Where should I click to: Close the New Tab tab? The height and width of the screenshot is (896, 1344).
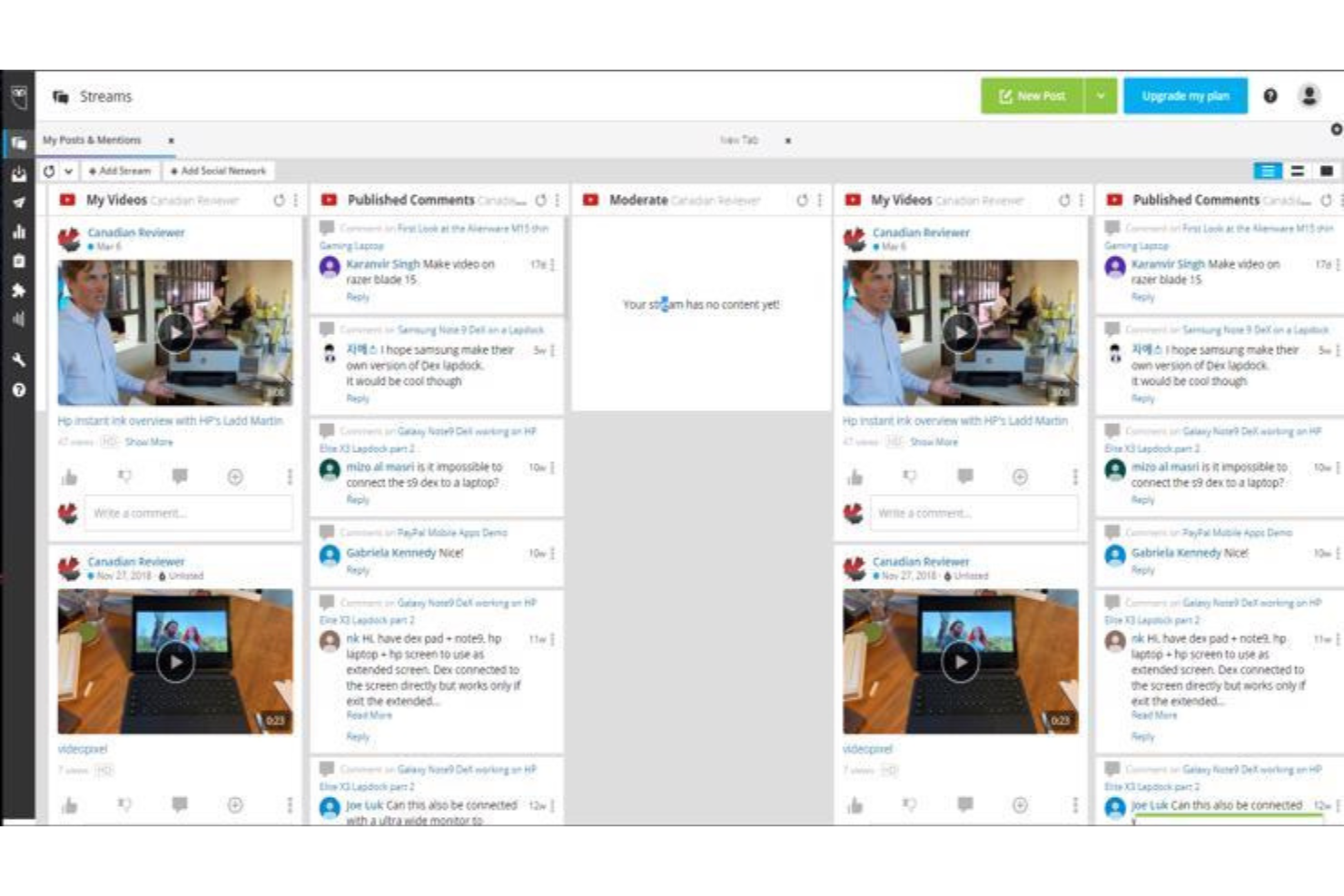(787, 141)
